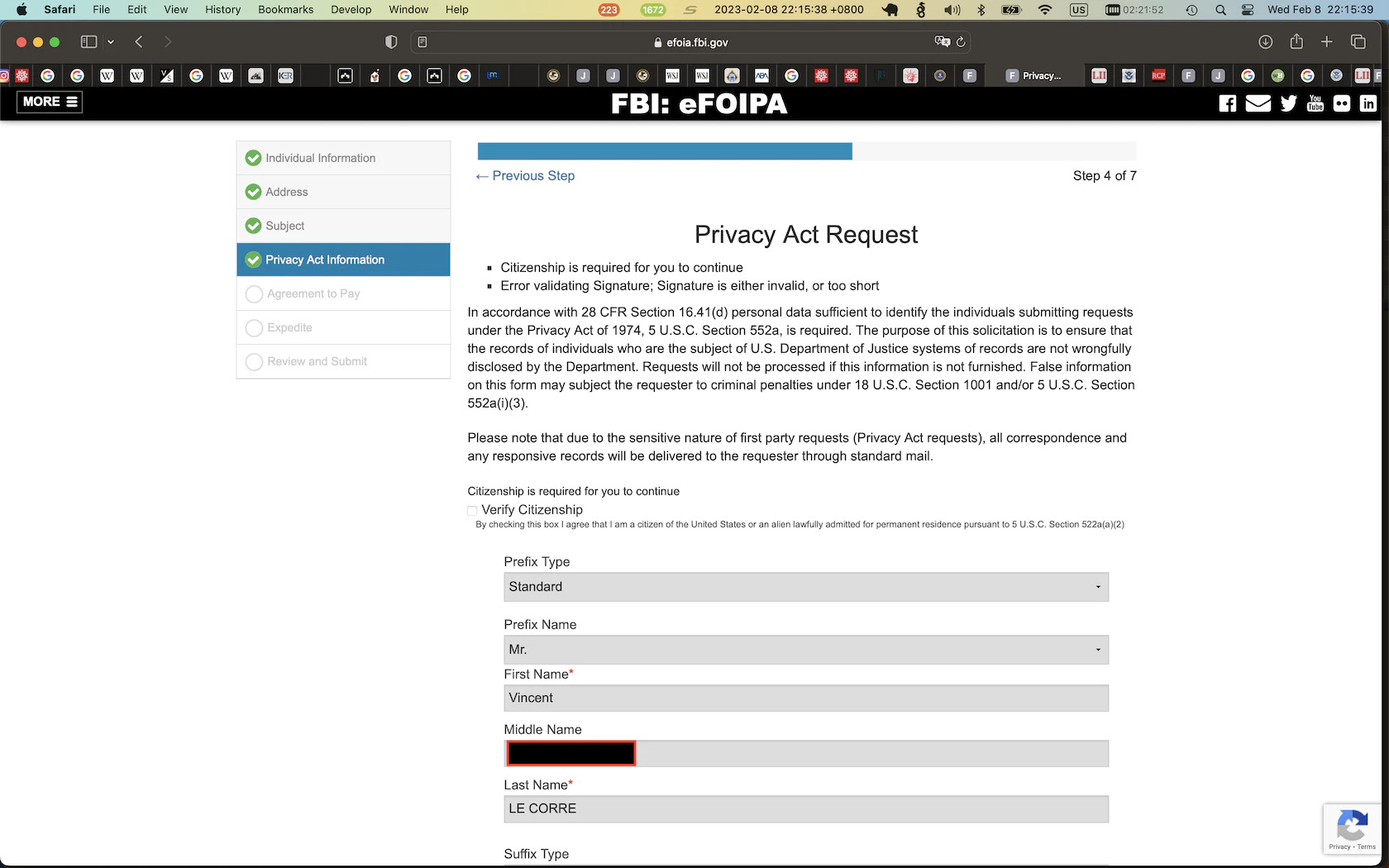
Task: Open the FBI email envelope icon
Action: [1258, 103]
